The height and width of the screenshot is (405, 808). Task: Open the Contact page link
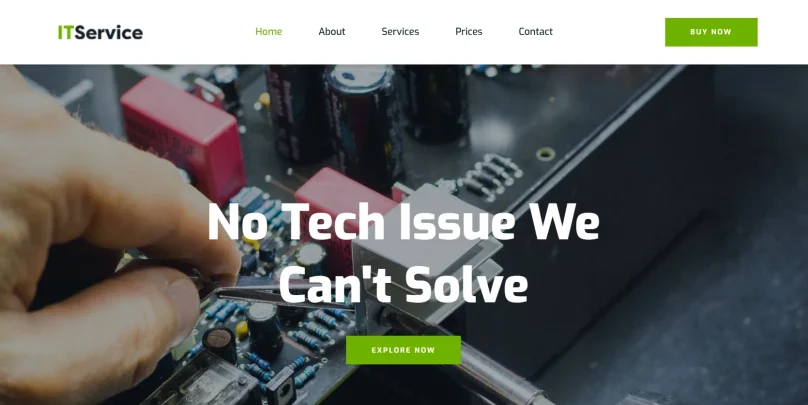535,31
